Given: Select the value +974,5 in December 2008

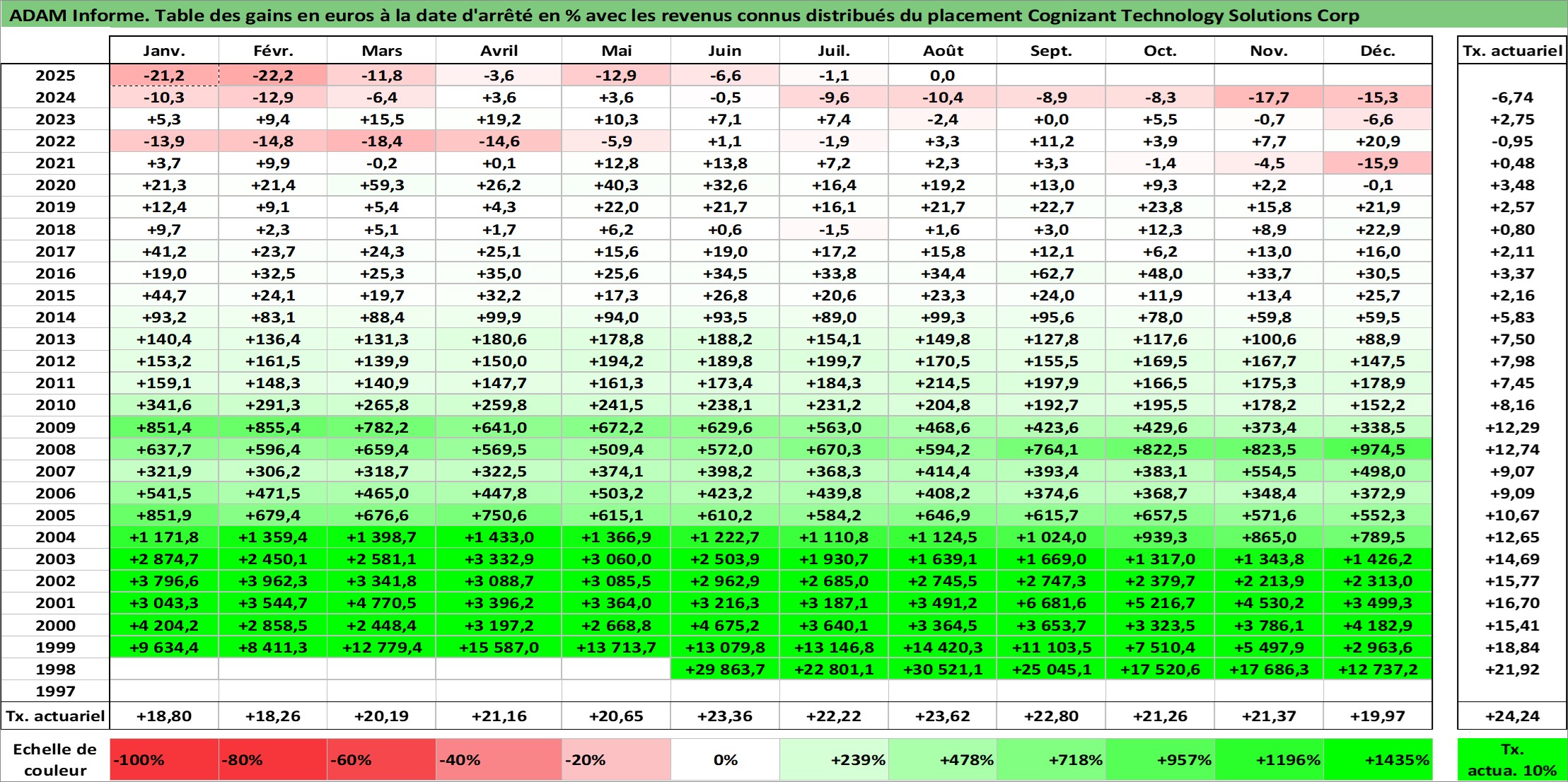Looking at the screenshot, I should pyautogui.click(x=1378, y=449).
